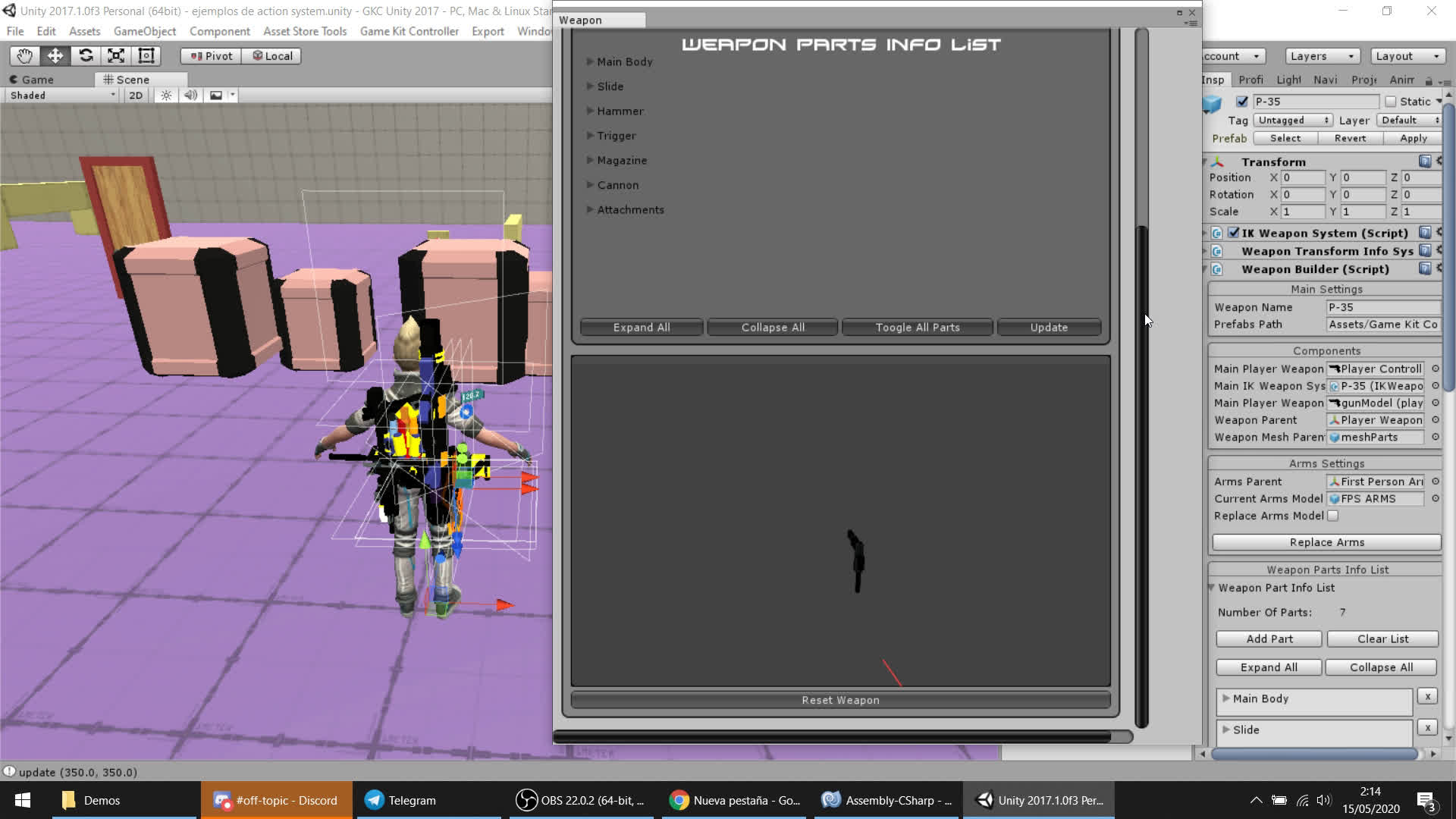
Task: Select the Scale tool
Action: point(116,55)
